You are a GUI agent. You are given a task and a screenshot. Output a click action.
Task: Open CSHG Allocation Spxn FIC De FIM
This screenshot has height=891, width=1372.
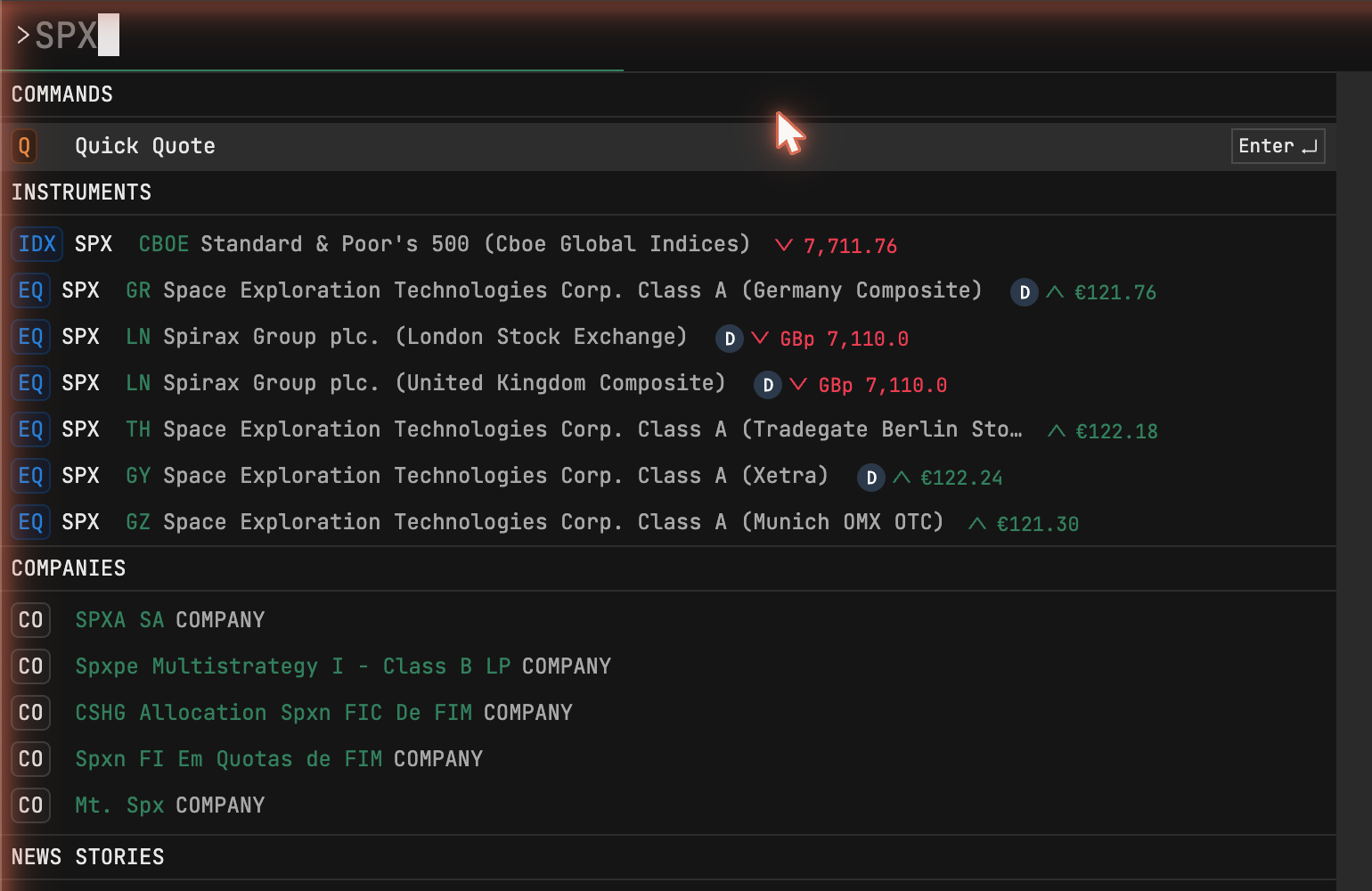(x=668, y=713)
